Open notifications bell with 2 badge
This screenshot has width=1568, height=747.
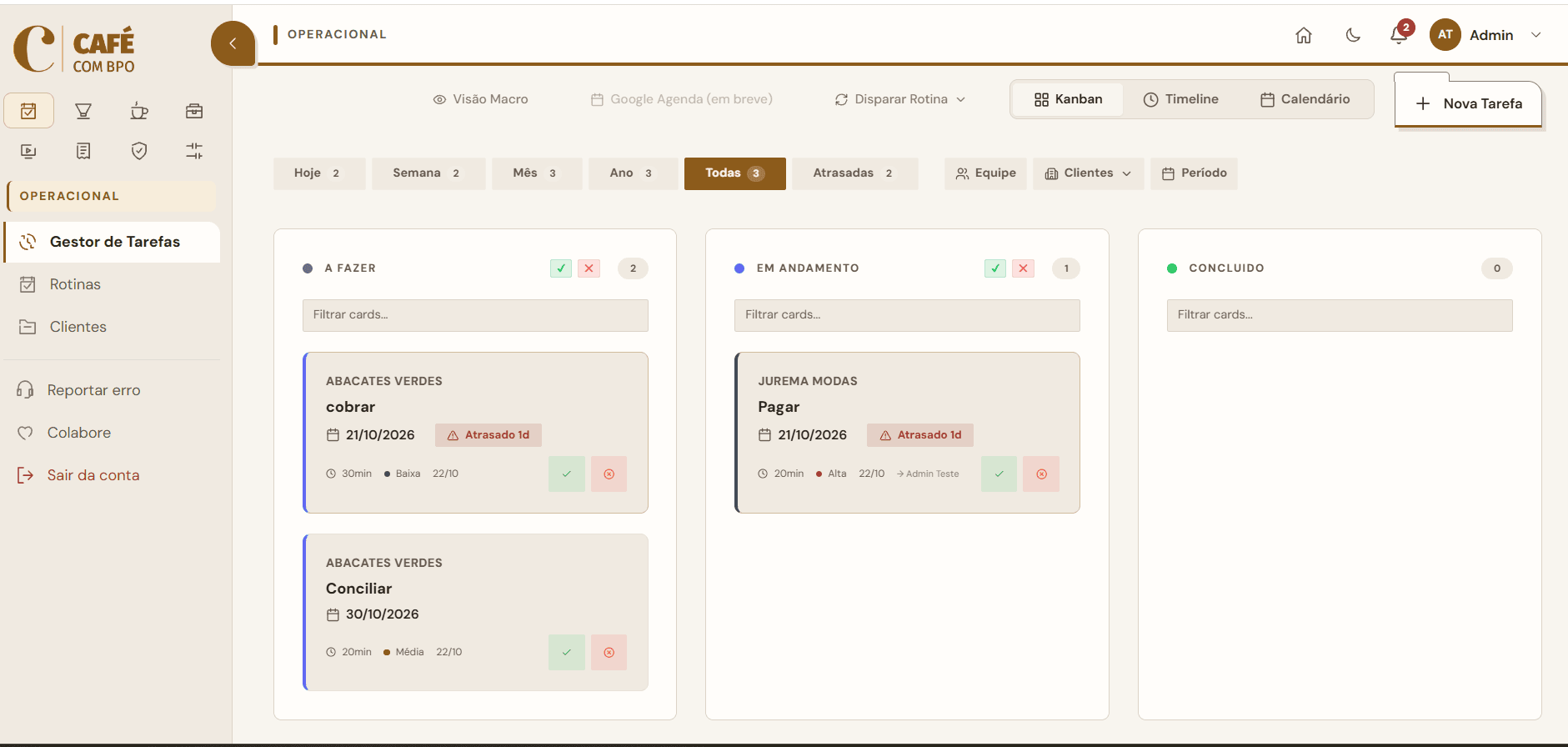pos(1400,35)
